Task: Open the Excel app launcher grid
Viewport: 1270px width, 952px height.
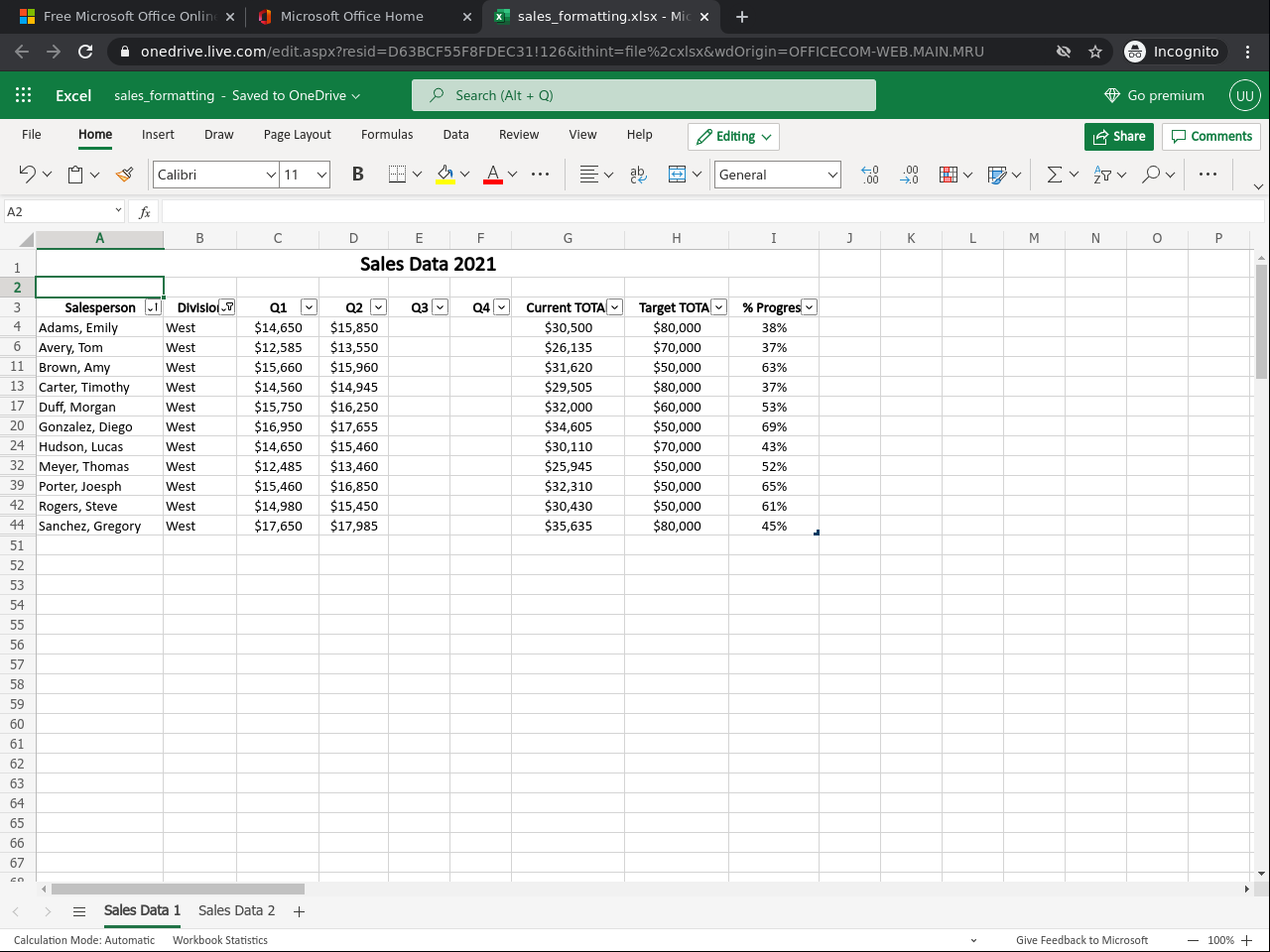Action: pyautogui.click(x=24, y=95)
